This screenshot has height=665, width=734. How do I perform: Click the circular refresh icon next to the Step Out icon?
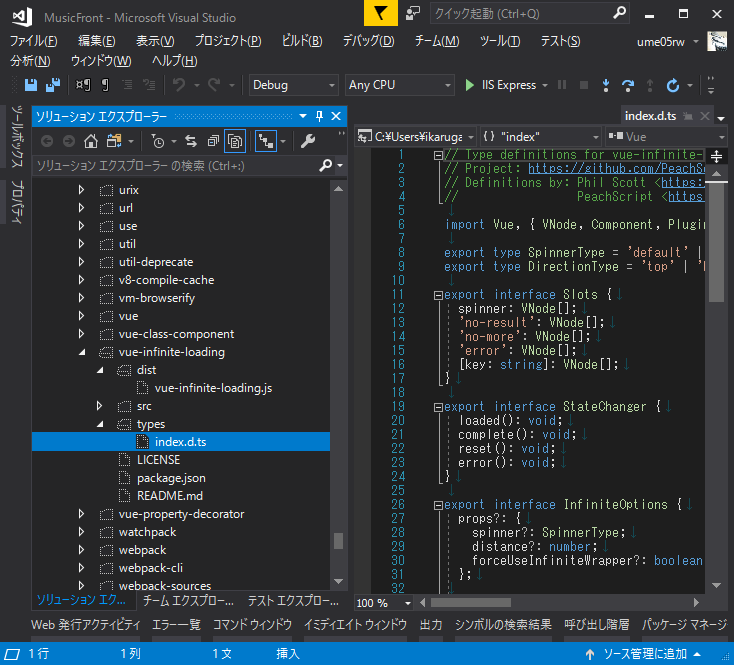pos(673,85)
